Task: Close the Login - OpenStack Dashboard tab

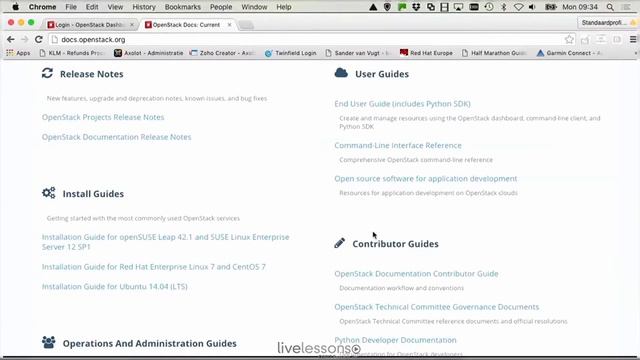Action: point(132,25)
